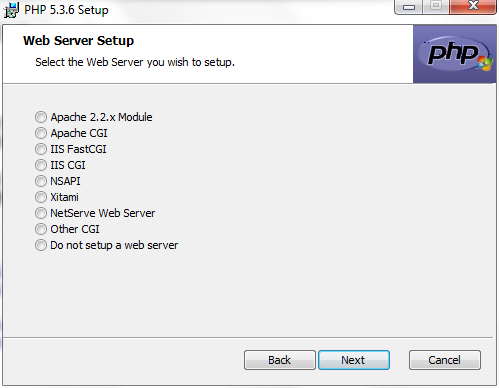The width and height of the screenshot is (499, 388).
Task: Go Back to the previous setup page
Action: coord(280,360)
